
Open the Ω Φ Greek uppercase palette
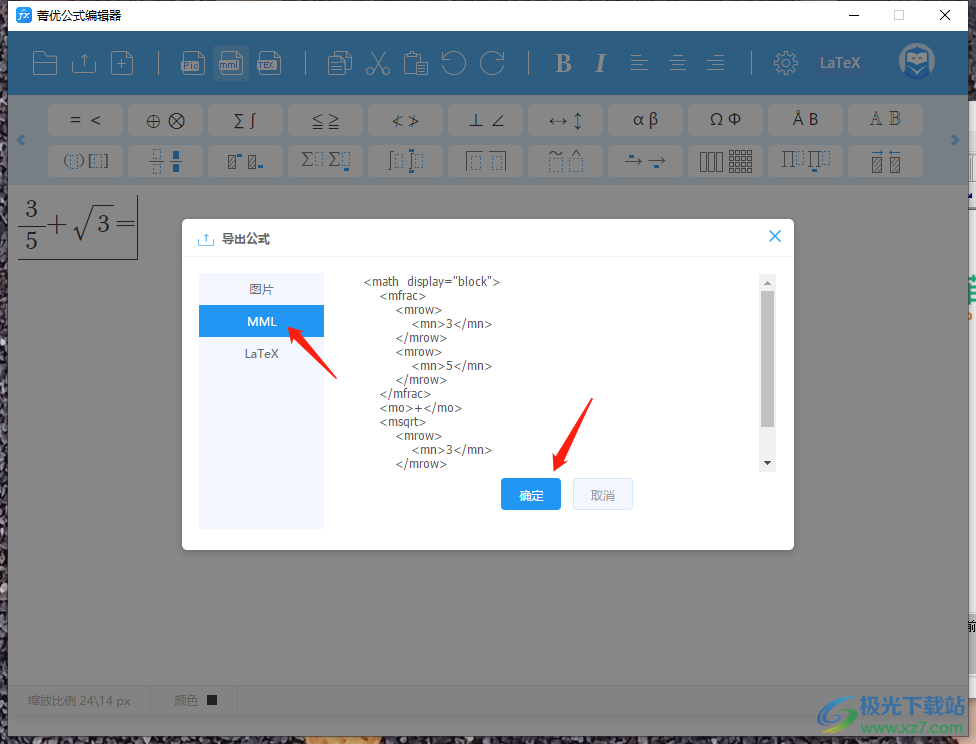tap(725, 120)
